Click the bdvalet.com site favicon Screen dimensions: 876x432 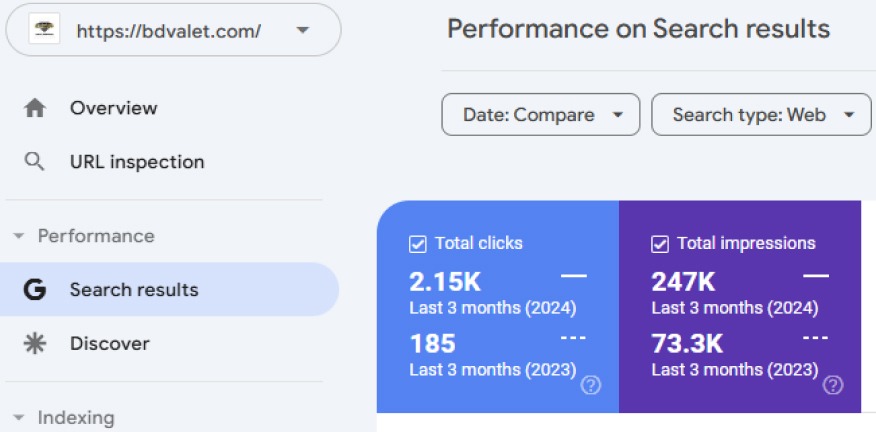pos(45,30)
